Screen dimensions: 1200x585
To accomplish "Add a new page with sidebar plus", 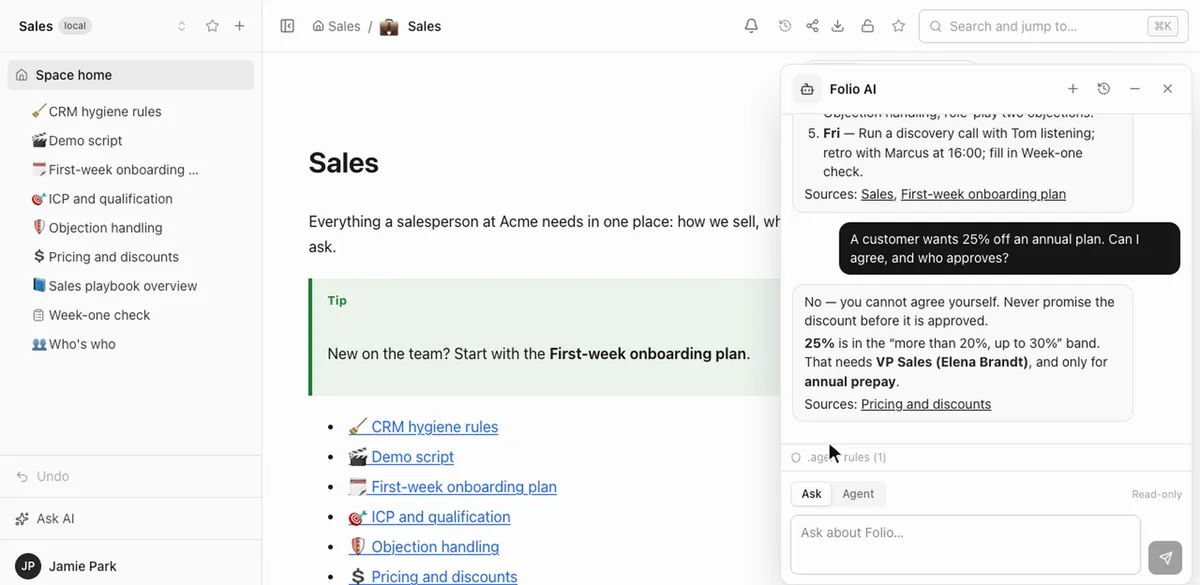I will pyautogui.click(x=240, y=26).
